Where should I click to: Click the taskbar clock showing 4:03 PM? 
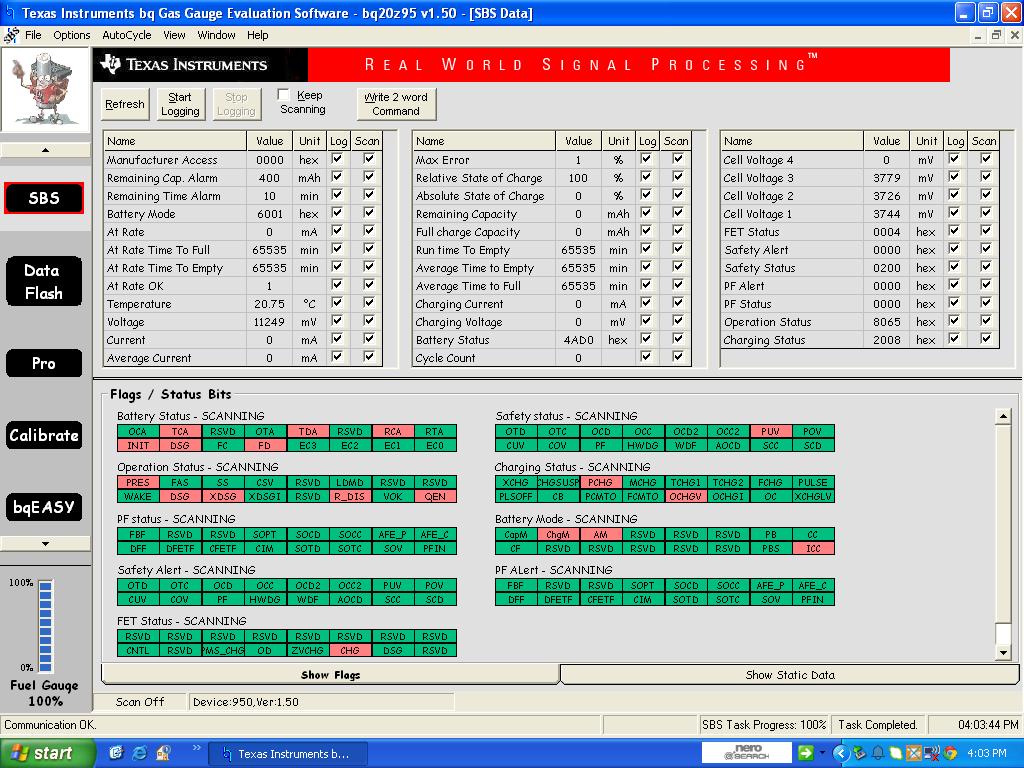tap(987, 753)
